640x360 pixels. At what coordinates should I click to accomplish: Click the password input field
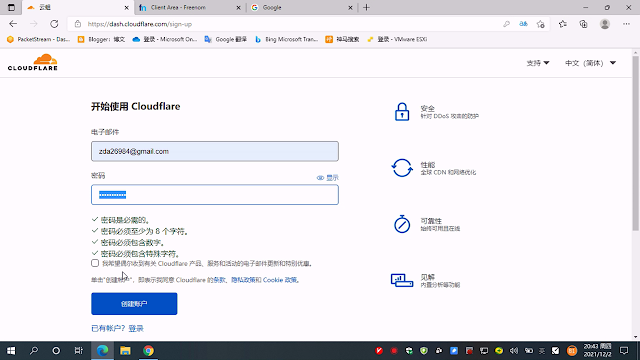[215, 195]
